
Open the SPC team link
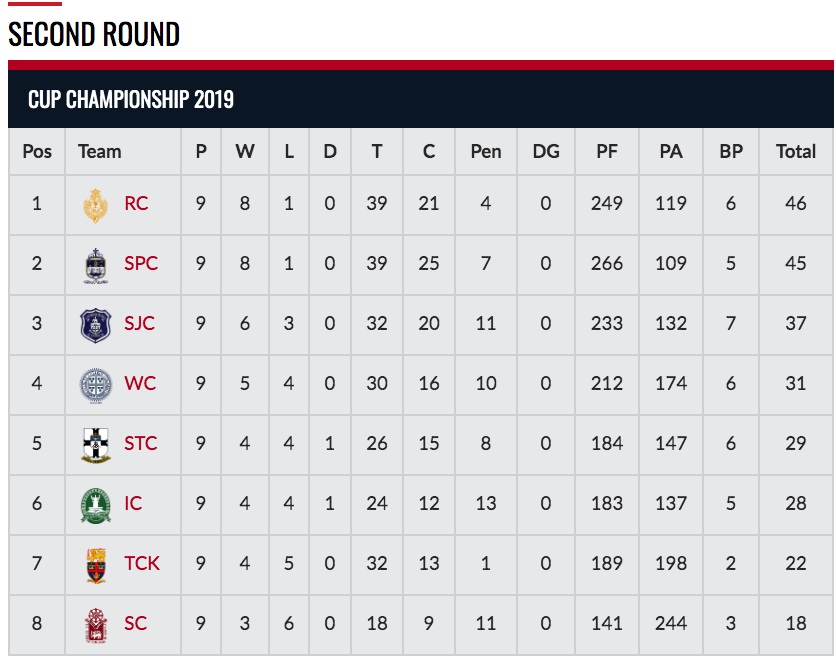click(141, 264)
